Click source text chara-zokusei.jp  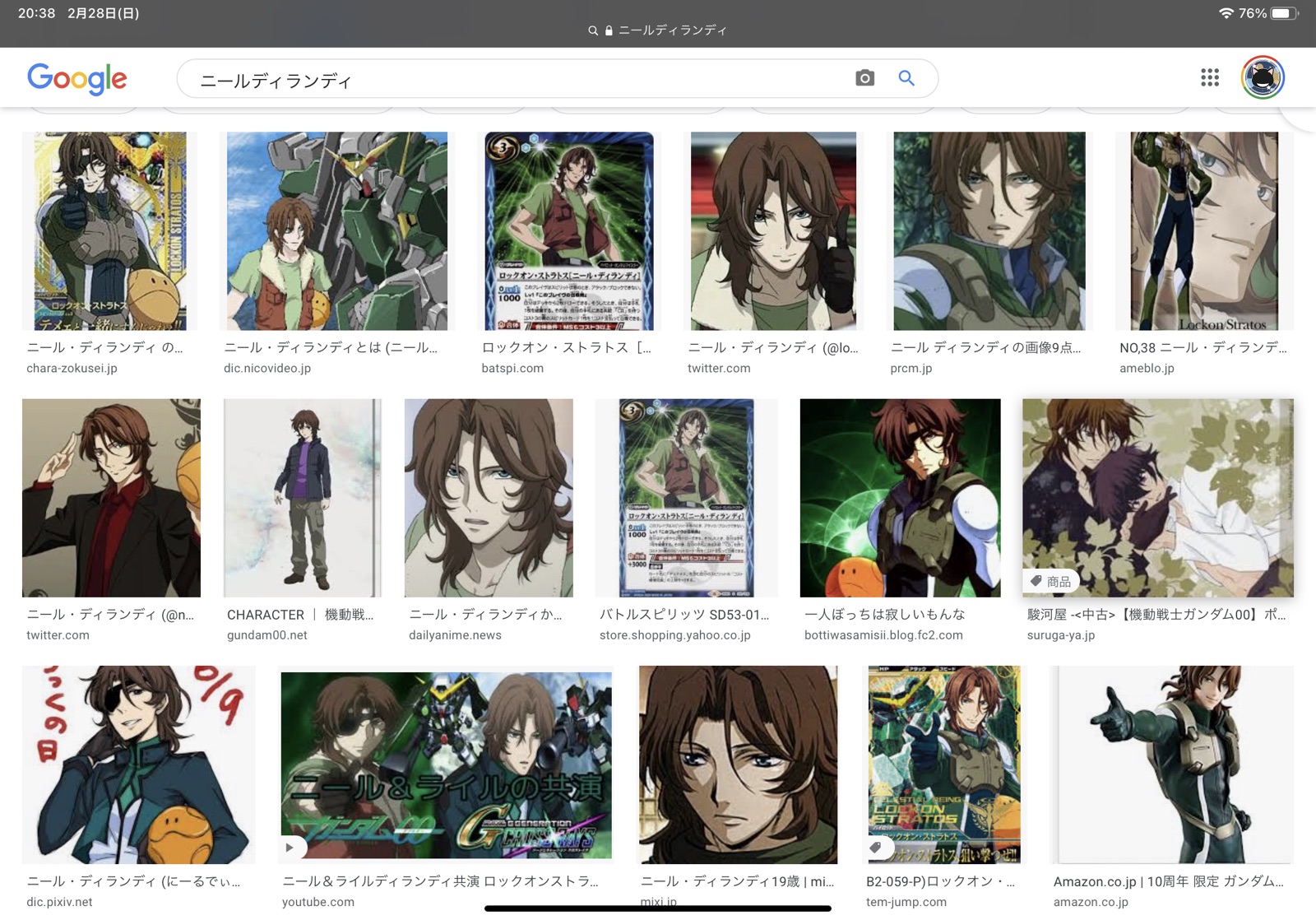click(72, 368)
